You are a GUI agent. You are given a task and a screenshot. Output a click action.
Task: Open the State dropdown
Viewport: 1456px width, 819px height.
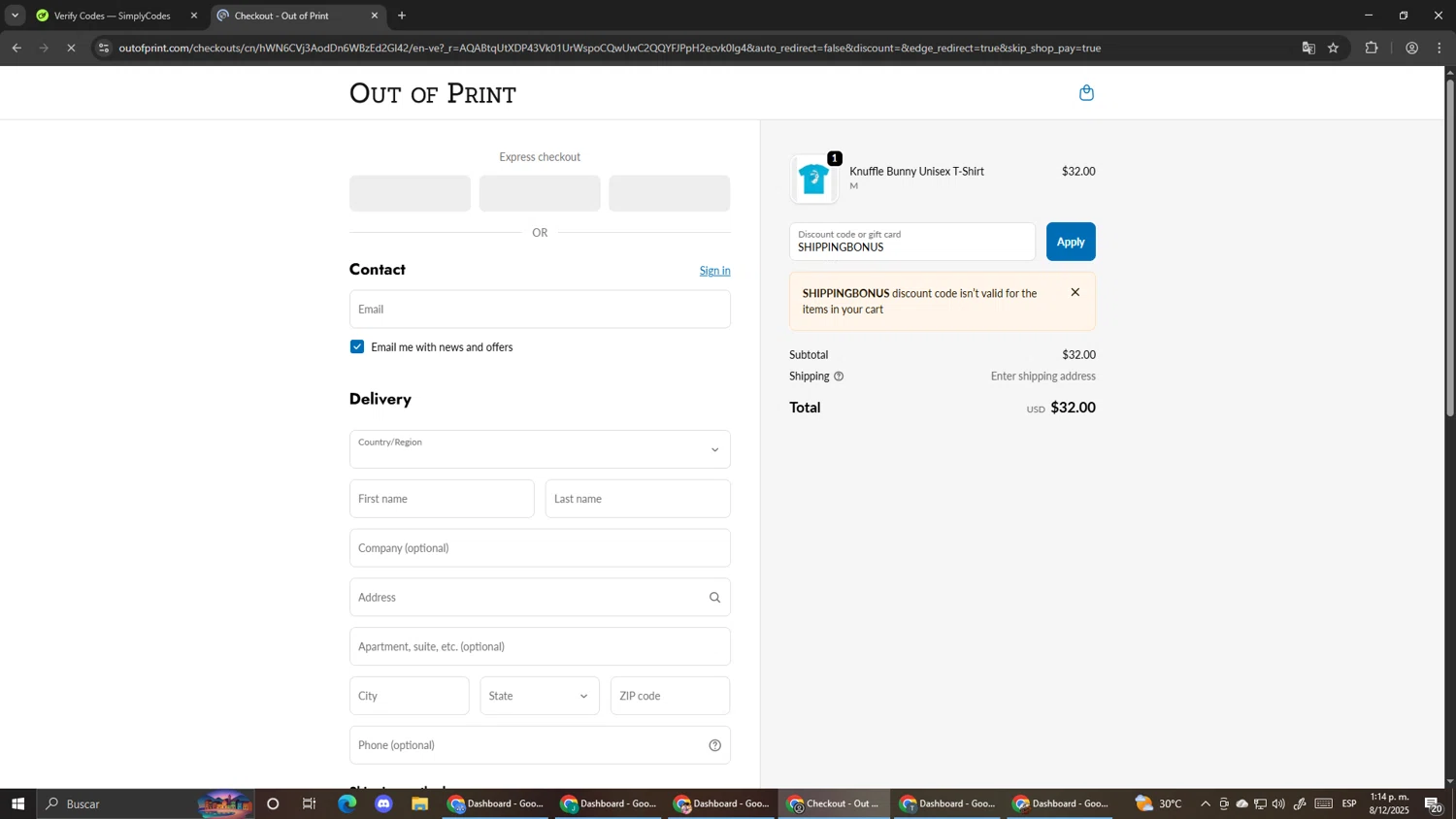tap(540, 696)
